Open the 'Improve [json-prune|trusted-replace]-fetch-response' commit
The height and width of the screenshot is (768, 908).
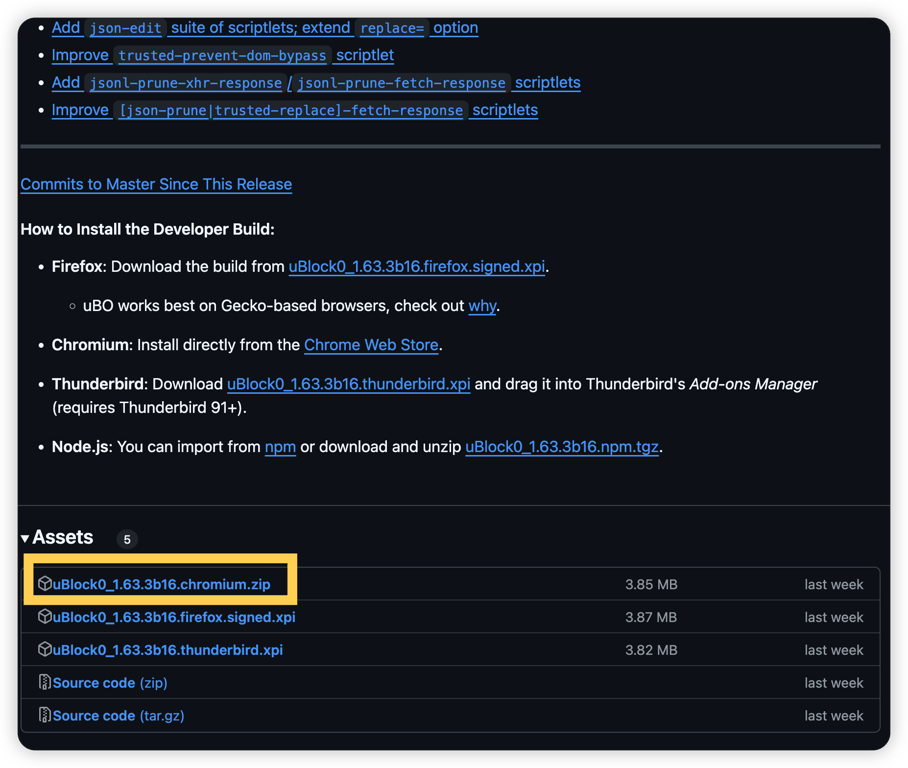(x=295, y=110)
